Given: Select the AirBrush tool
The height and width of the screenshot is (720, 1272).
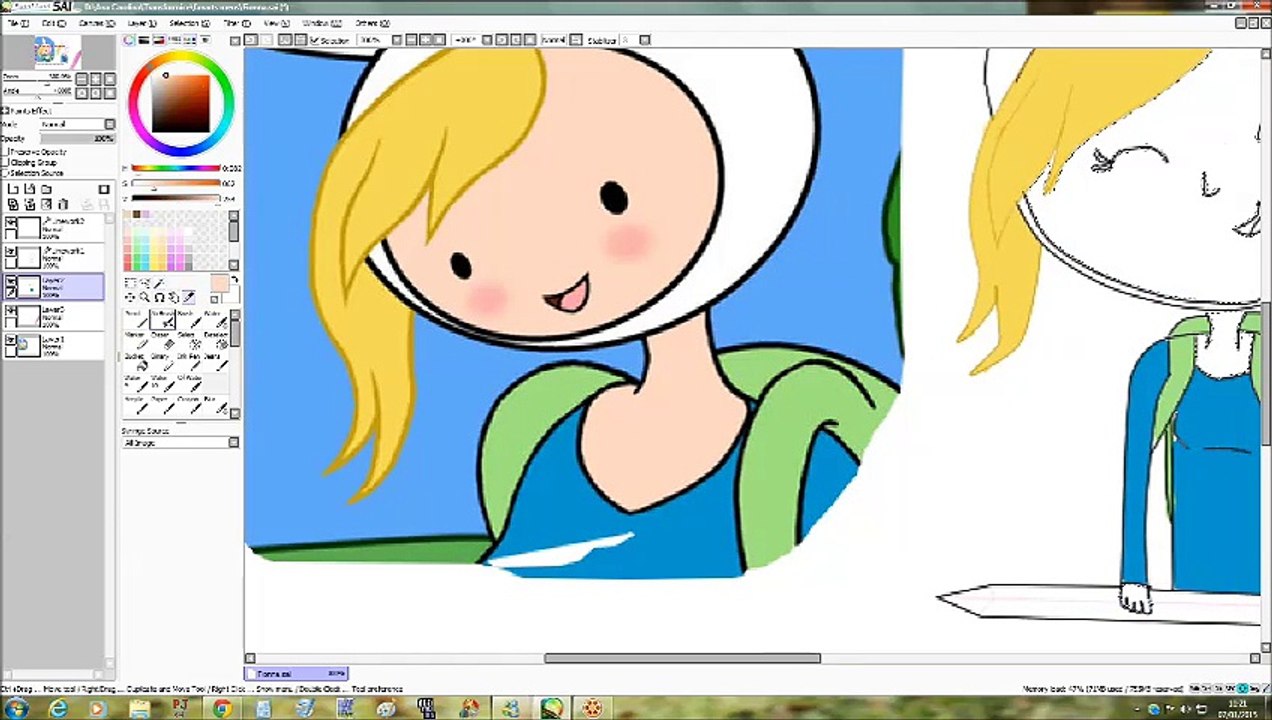Looking at the screenshot, I should tap(163, 320).
